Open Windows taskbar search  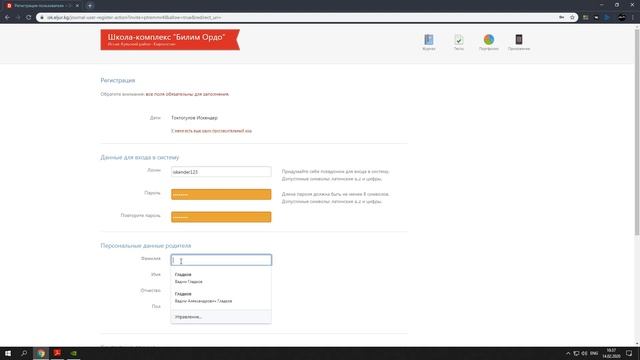pos(24,353)
